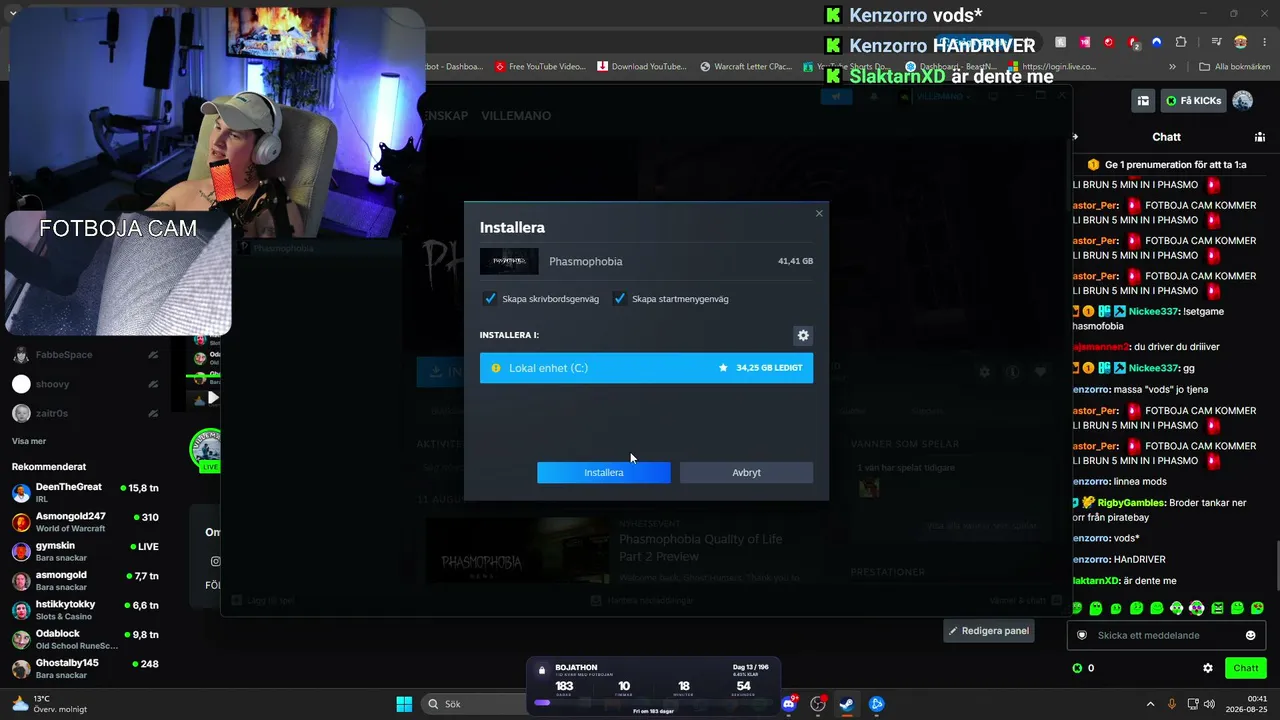This screenshot has width=1280, height=720.
Task: Click 'Phasmophobia Quality of Life Part 2 Preview' news
Action: click(x=700, y=547)
